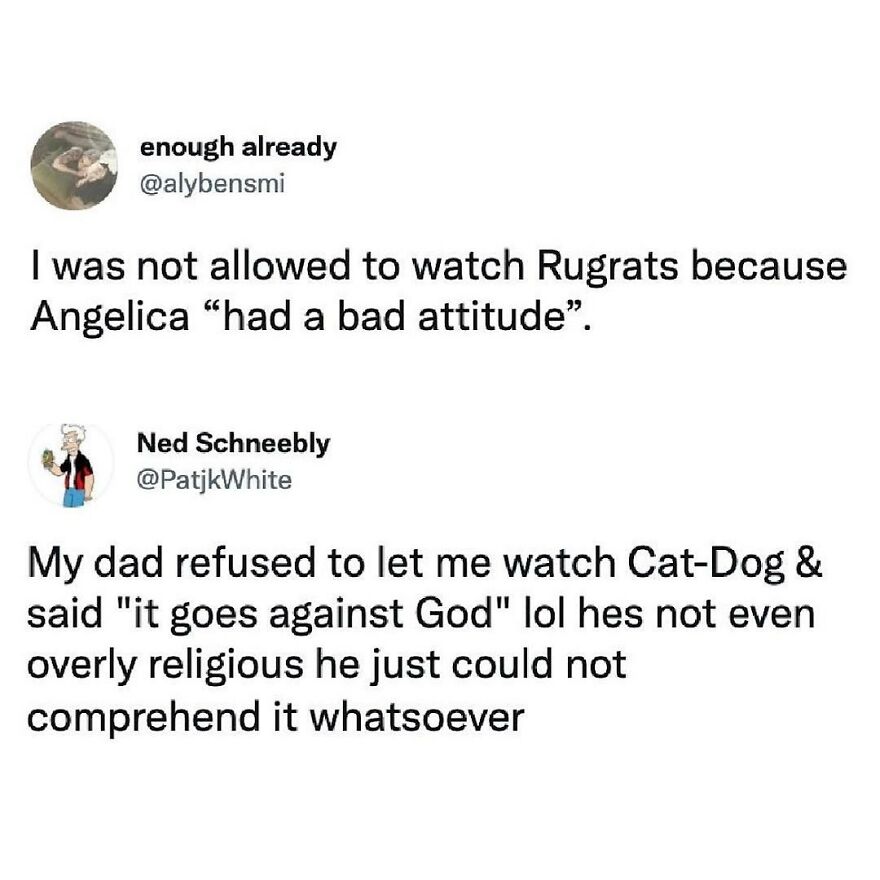
Task: Click the display name "enough already"
Action: [x=238, y=148]
